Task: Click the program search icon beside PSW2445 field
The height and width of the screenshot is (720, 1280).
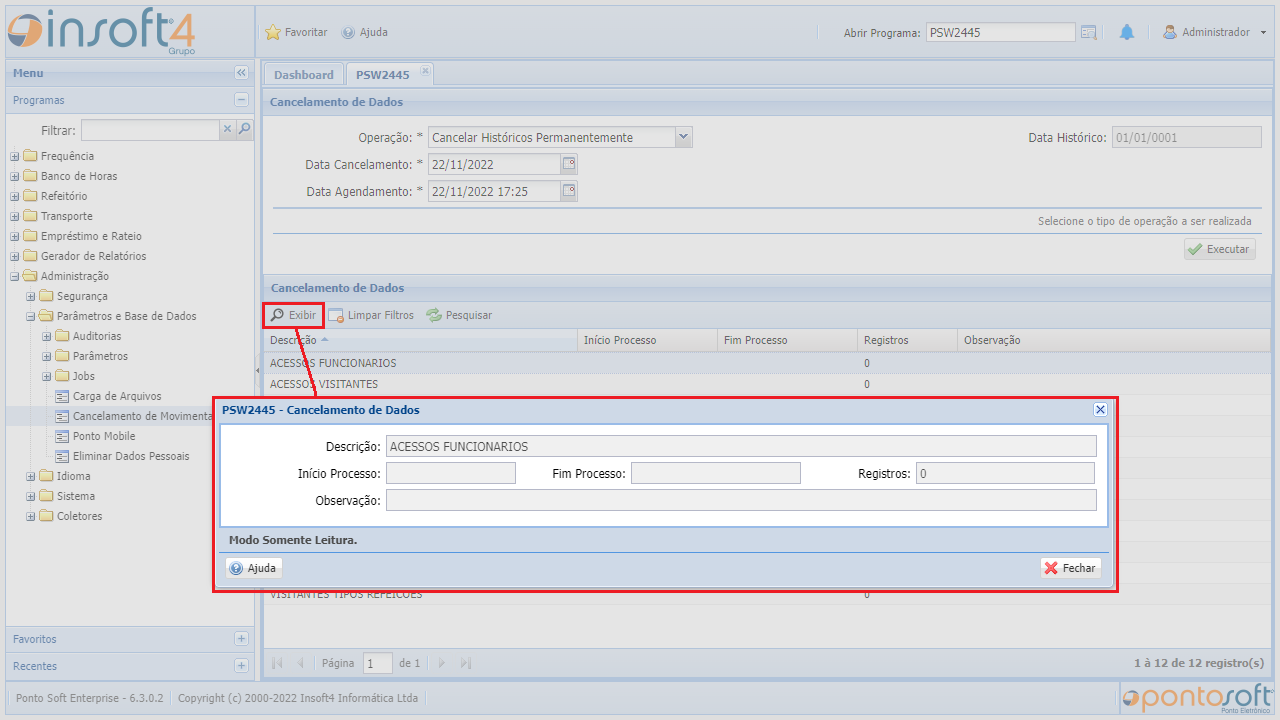Action: [x=1089, y=32]
